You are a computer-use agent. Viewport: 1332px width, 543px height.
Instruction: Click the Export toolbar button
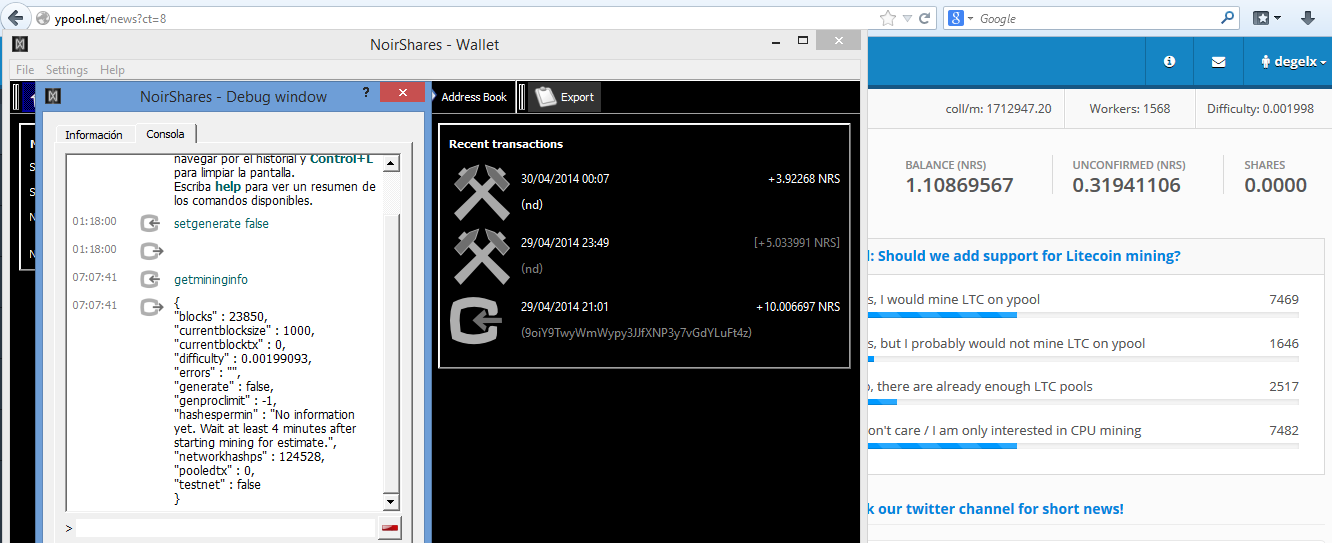pyautogui.click(x=566, y=97)
